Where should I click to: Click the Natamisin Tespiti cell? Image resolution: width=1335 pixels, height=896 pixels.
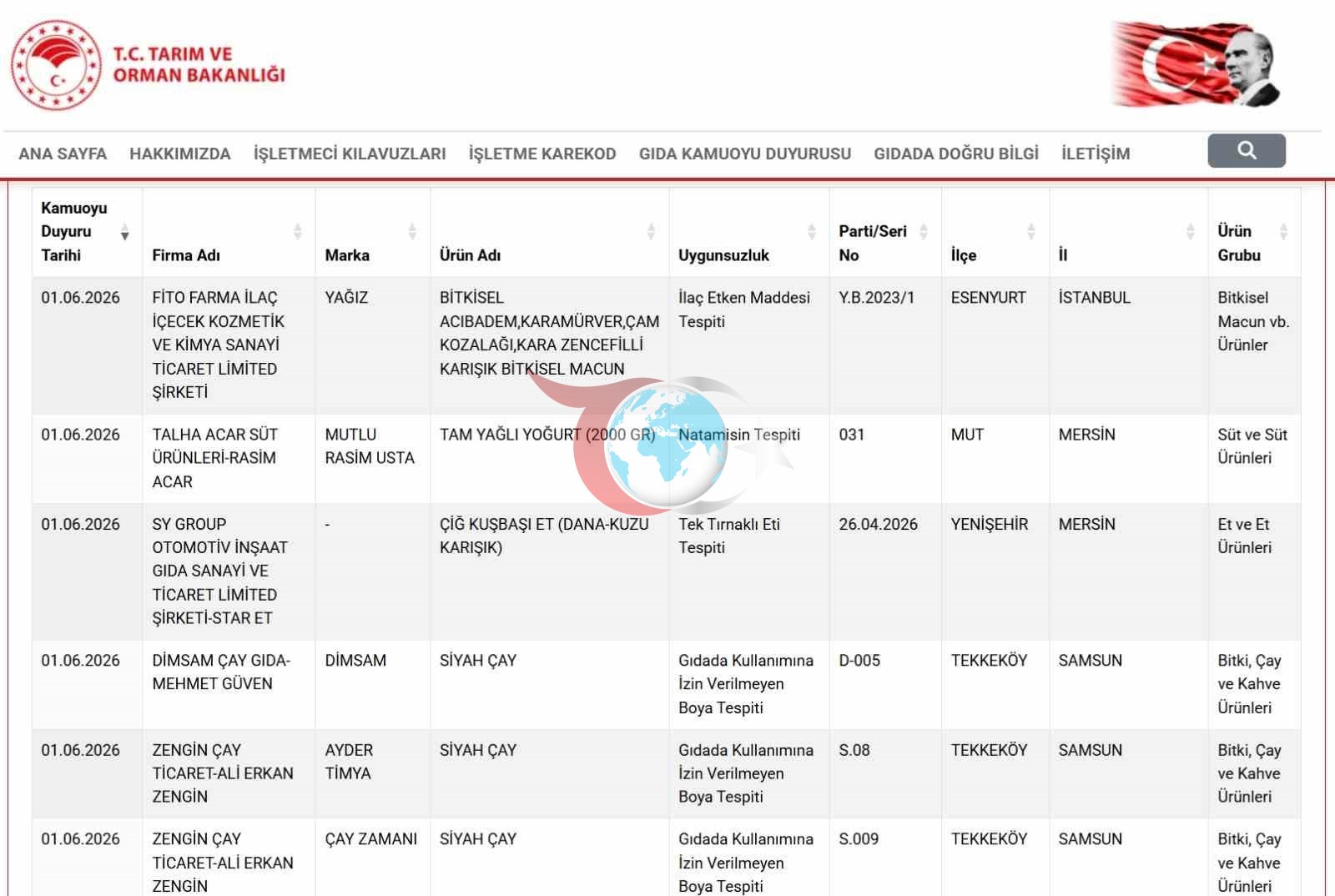749,459
